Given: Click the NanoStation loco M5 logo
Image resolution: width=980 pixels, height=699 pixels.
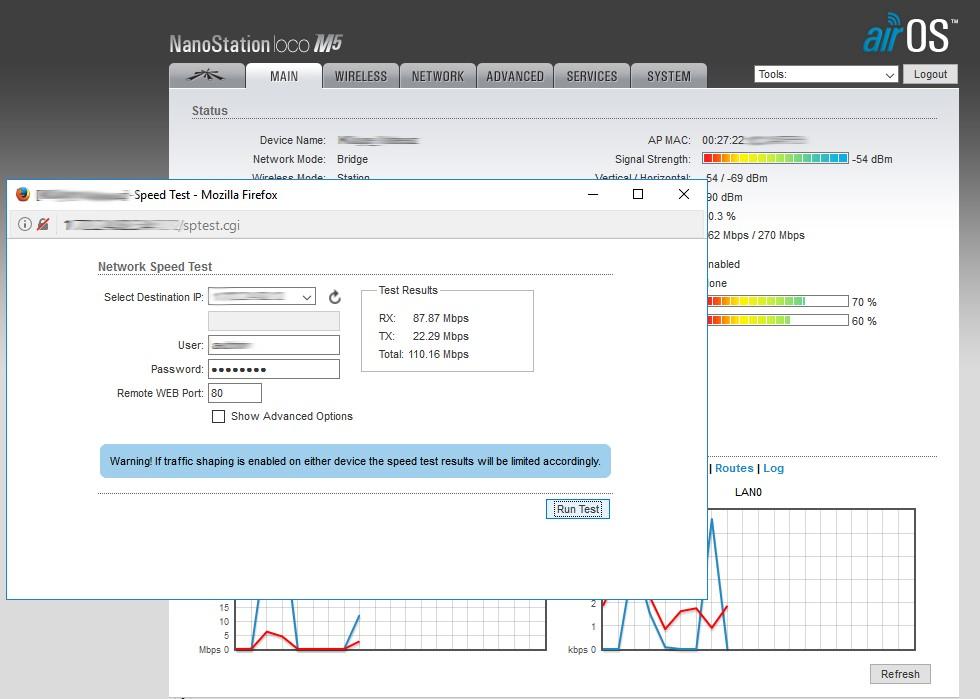Looking at the screenshot, I should click(x=256, y=44).
